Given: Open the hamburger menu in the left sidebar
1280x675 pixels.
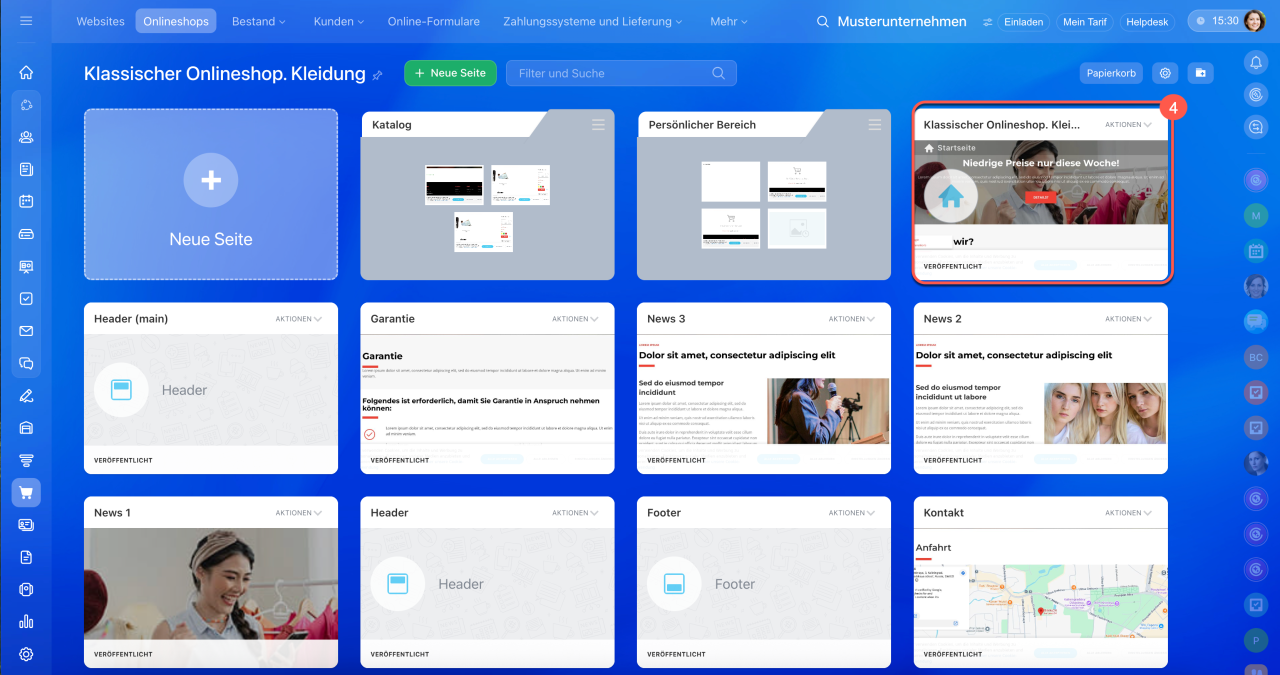Looking at the screenshot, I should [x=26, y=20].
